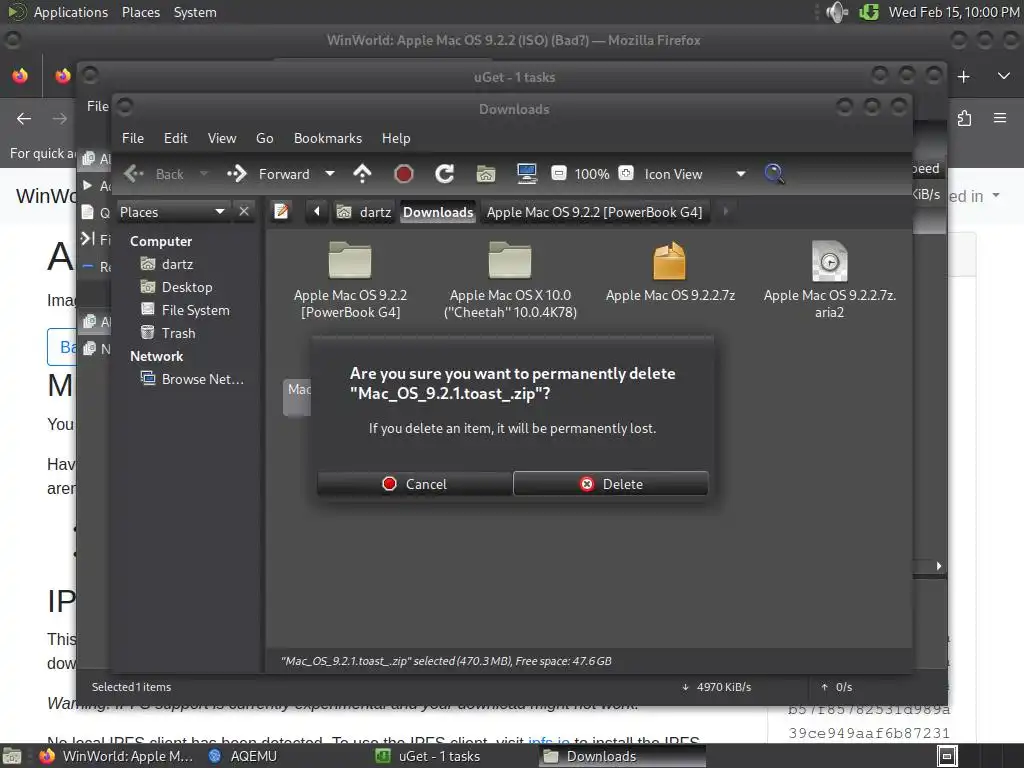Click the Delete button in the confirmation dialog
This screenshot has height=768, width=1024.
click(x=611, y=484)
